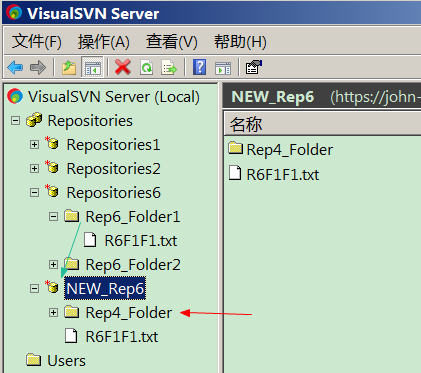Click file icon of R6F1F1.txt under Rep6_Folder1
421x373 pixels.
coord(90,240)
